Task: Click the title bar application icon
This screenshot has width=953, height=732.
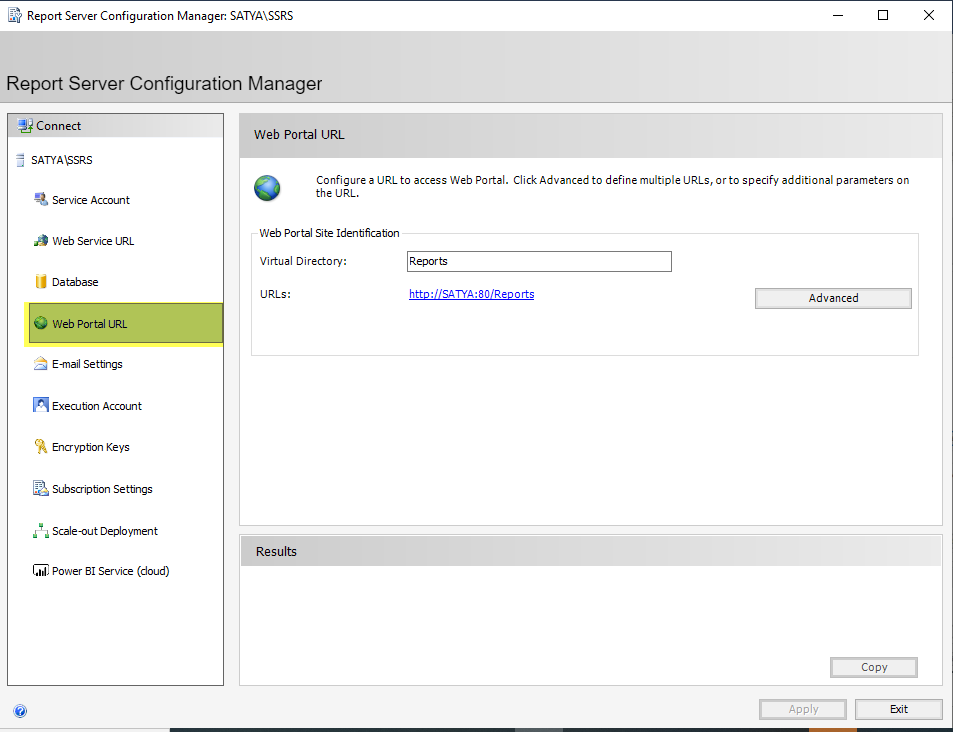Action: tap(14, 15)
